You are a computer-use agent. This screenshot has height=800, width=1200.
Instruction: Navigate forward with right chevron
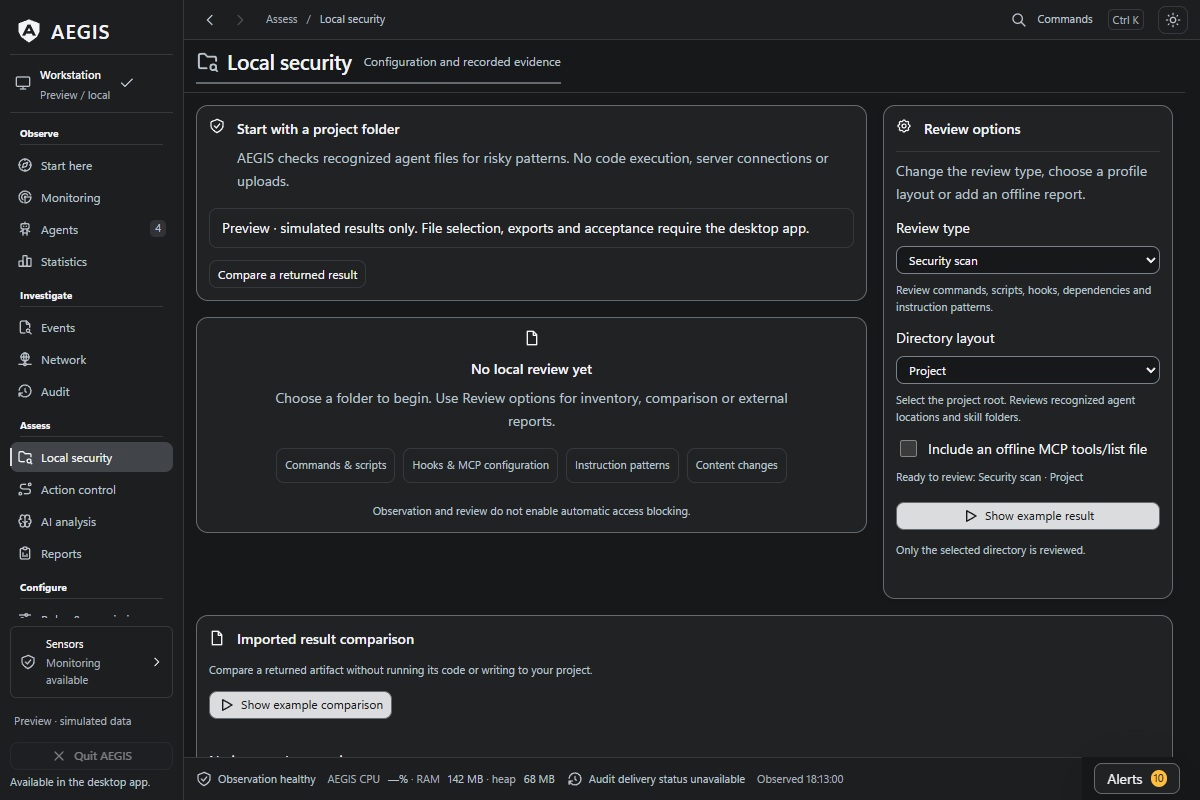pos(239,20)
